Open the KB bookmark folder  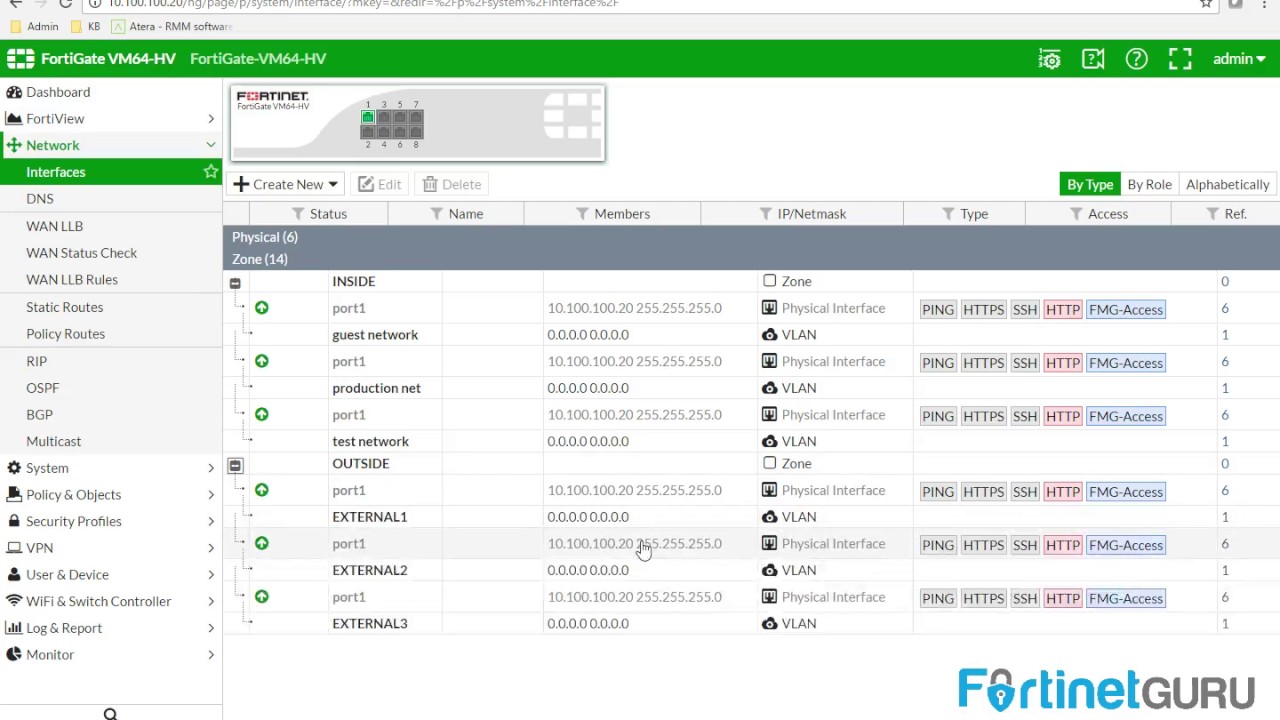(85, 26)
